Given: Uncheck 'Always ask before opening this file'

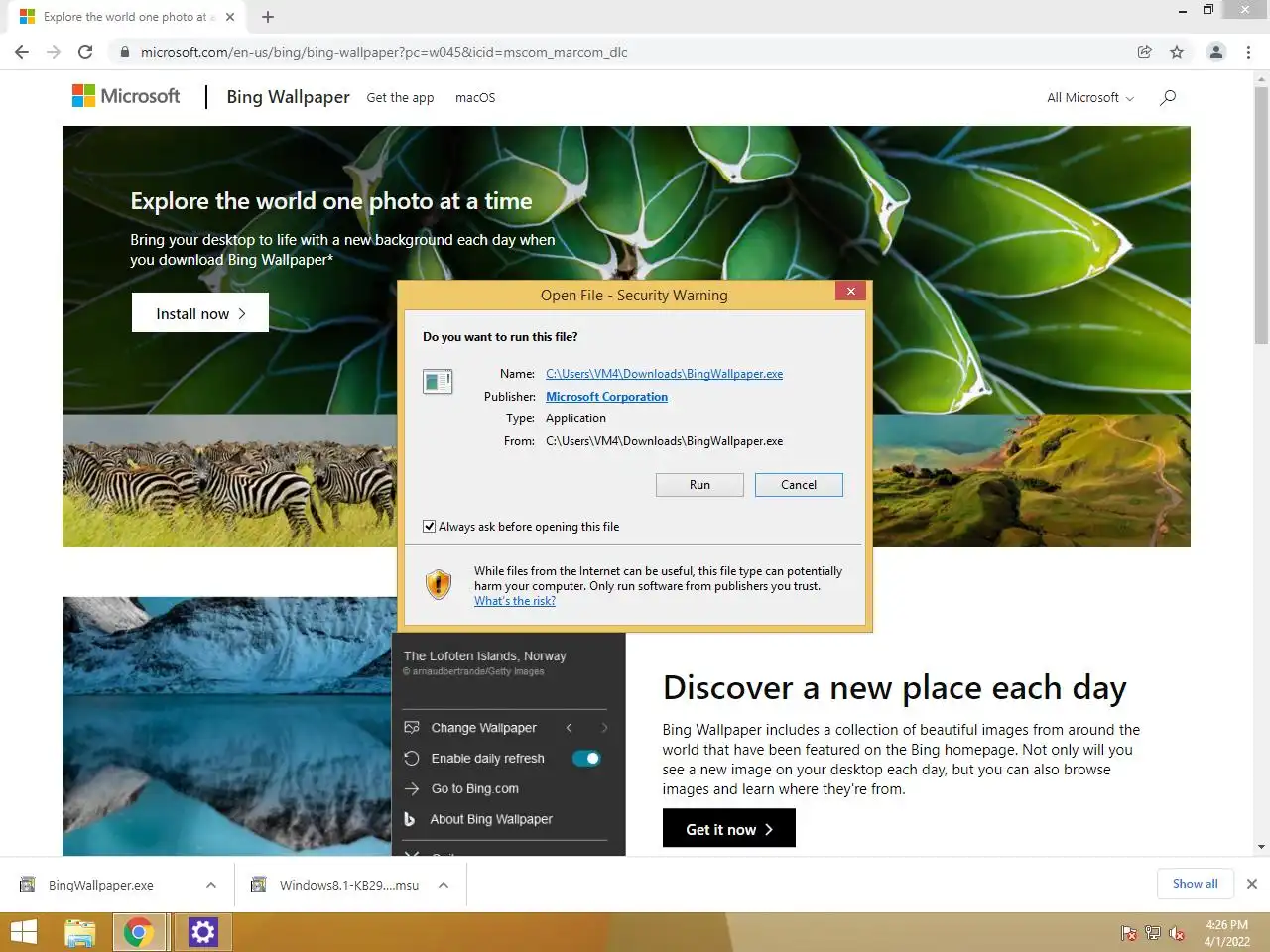Looking at the screenshot, I should click(430, 527).
